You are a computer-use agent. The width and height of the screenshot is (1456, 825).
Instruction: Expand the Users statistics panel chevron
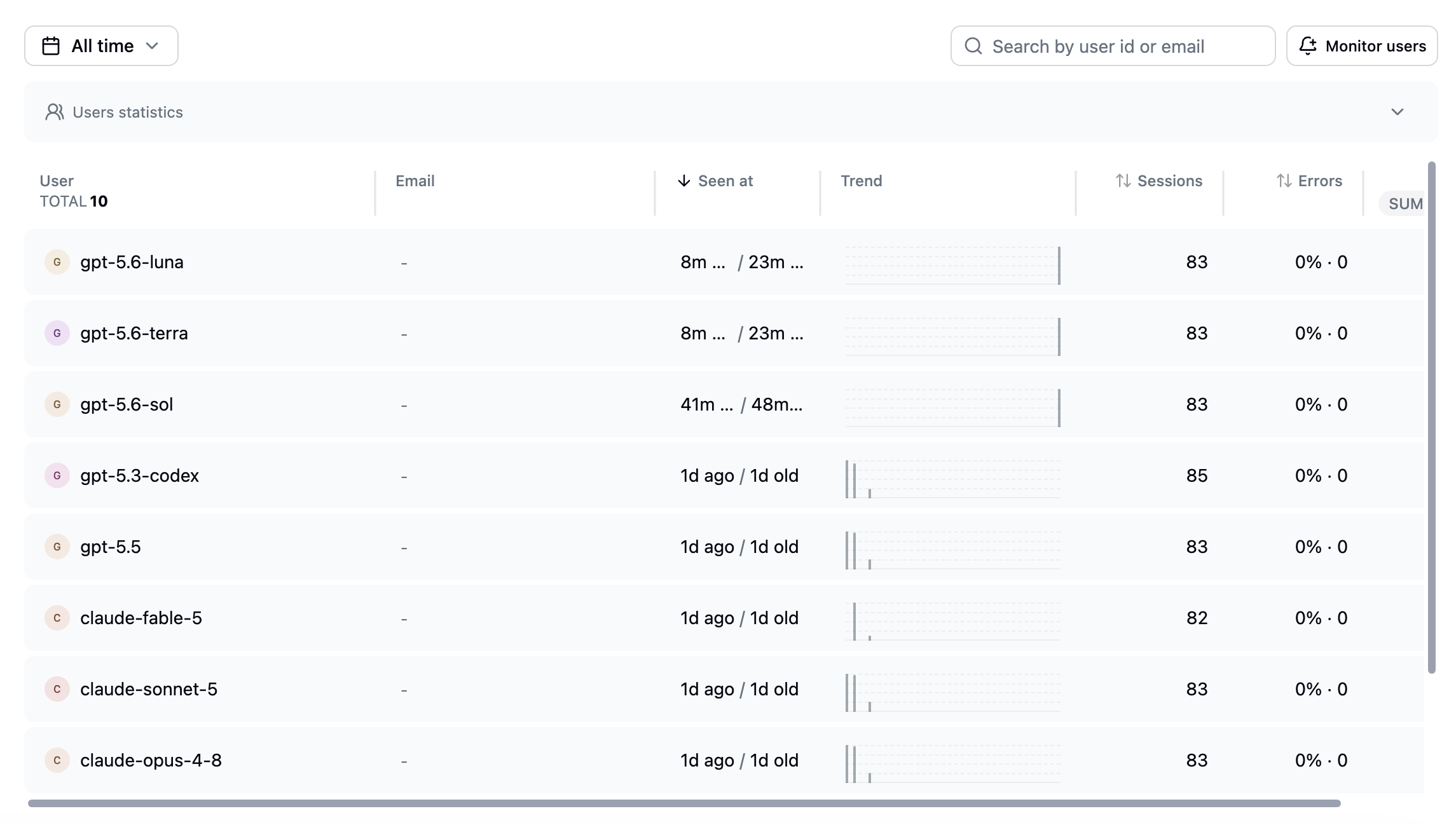(1397, 112)
